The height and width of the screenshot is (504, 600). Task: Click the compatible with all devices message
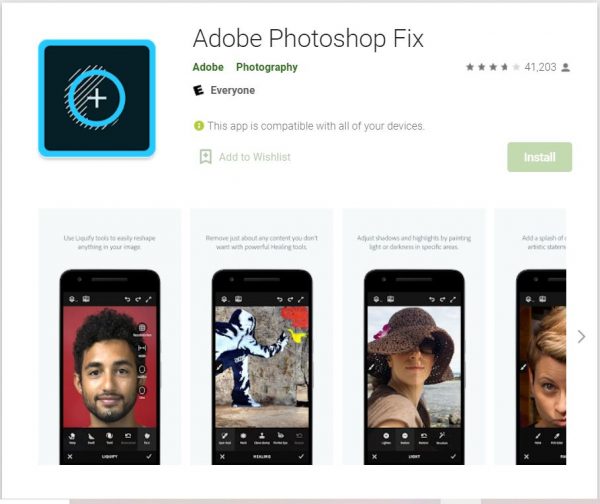pos(316,126)
